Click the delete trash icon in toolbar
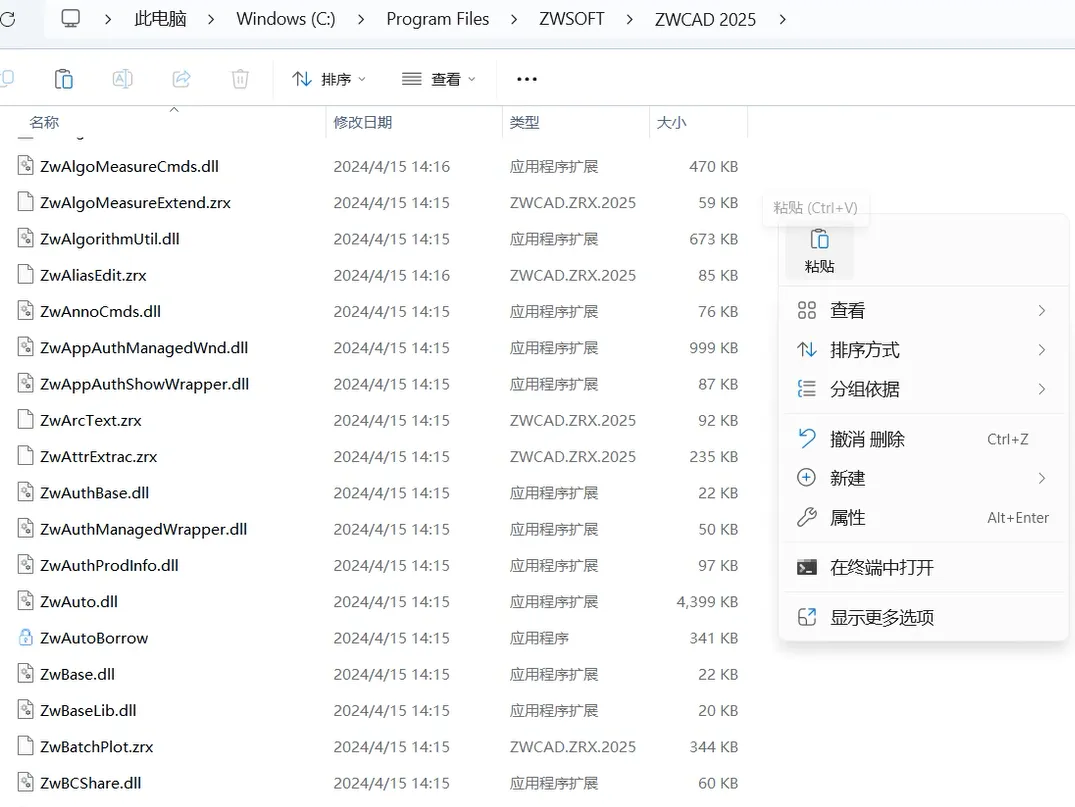Screen dimensions: 1075x807 (x=240, y=80)
